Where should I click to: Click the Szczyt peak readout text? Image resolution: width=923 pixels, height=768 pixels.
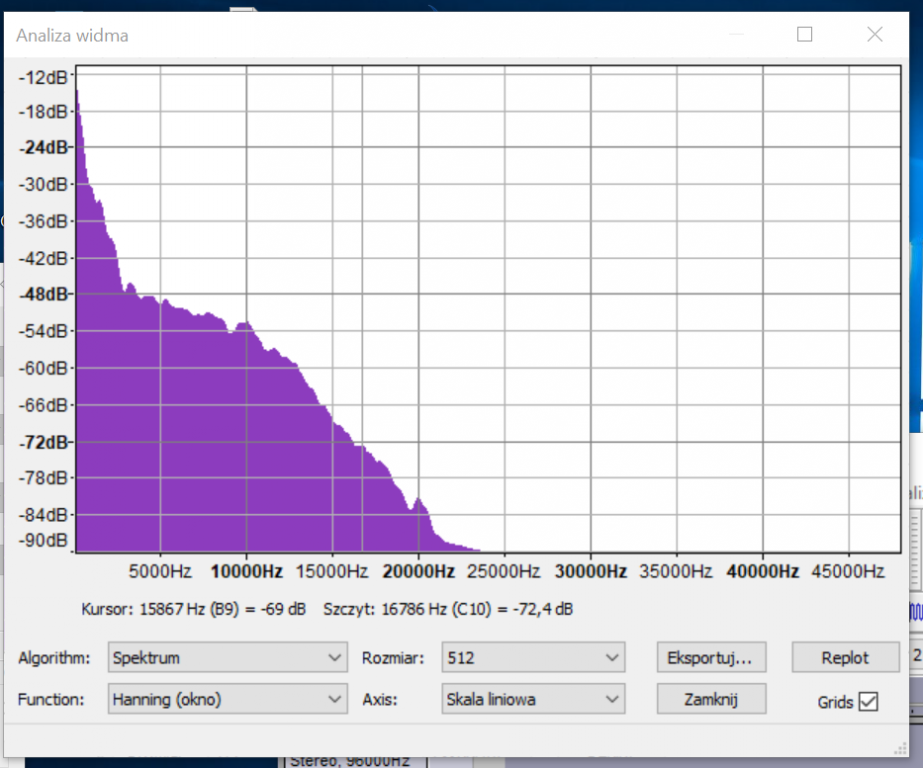(x=448, y=609)
